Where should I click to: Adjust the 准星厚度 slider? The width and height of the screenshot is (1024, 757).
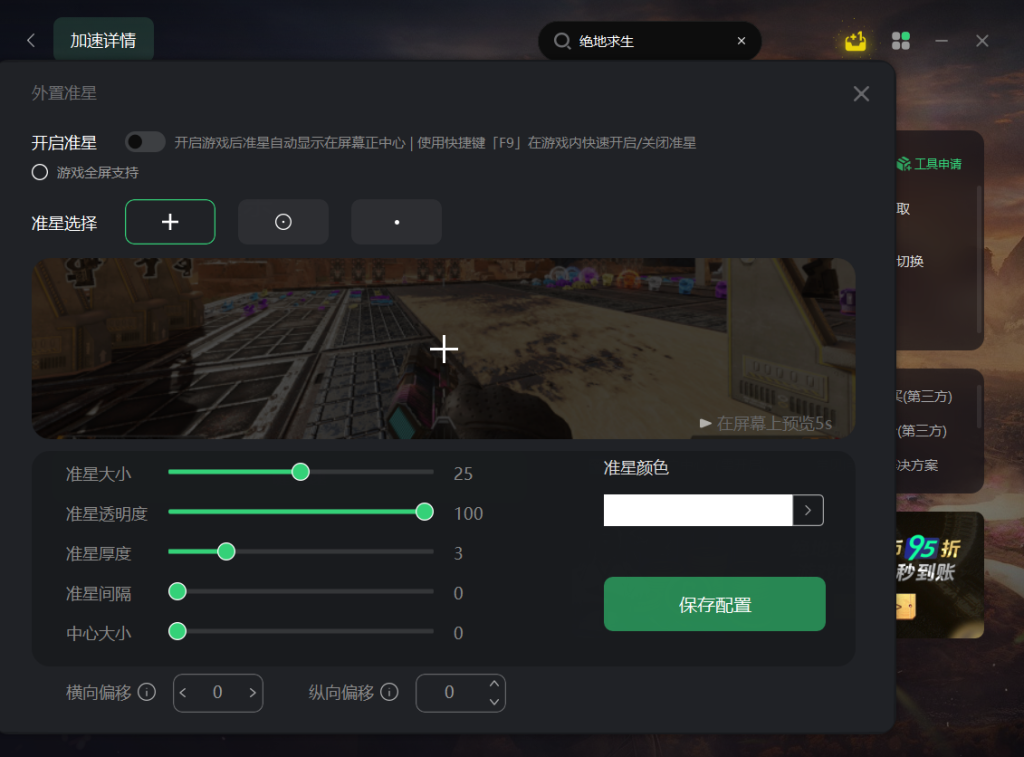[x=226, y=551]
